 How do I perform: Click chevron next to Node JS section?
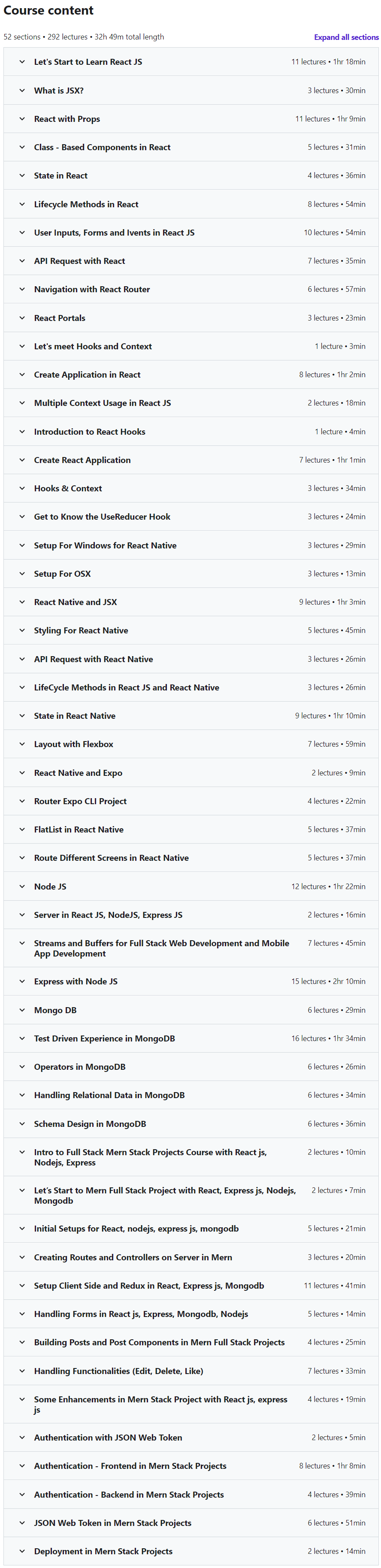tap(22, 886)
